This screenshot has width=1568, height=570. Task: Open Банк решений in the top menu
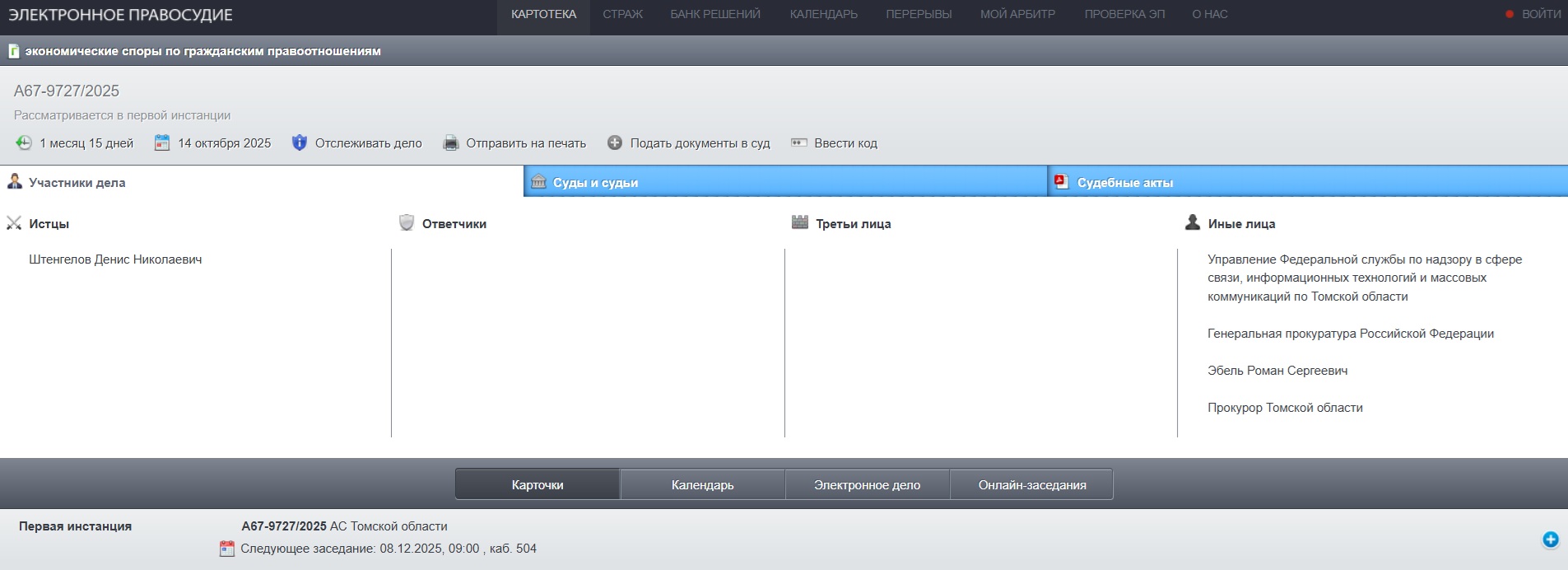click(x=714, y=14)
